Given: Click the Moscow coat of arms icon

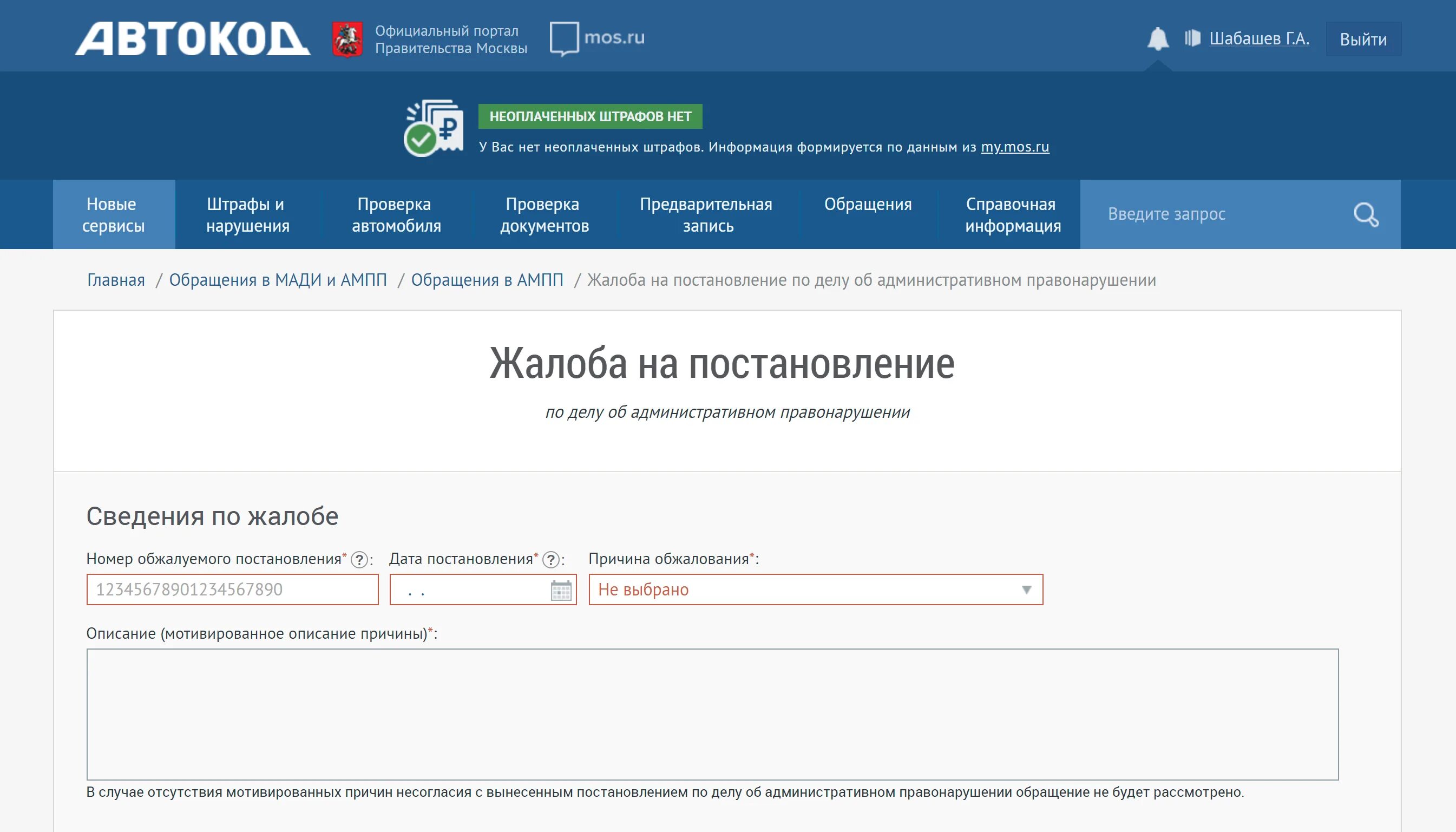Looking at the screenshot, I should pyautogui.click(x=347, y=39).
